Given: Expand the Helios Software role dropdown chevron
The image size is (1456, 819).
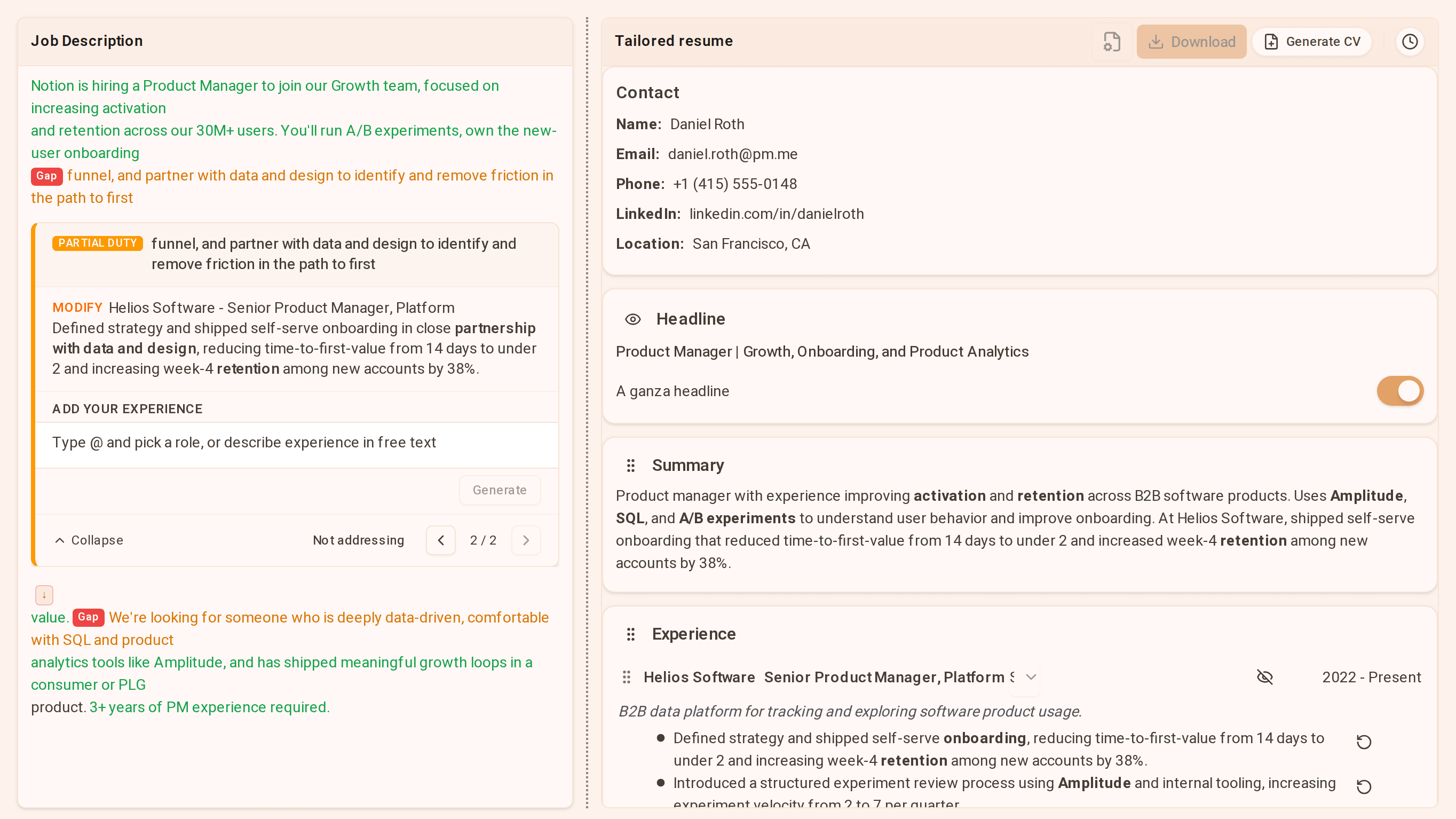Looking at the screenshot, I should pos(1031,677).
